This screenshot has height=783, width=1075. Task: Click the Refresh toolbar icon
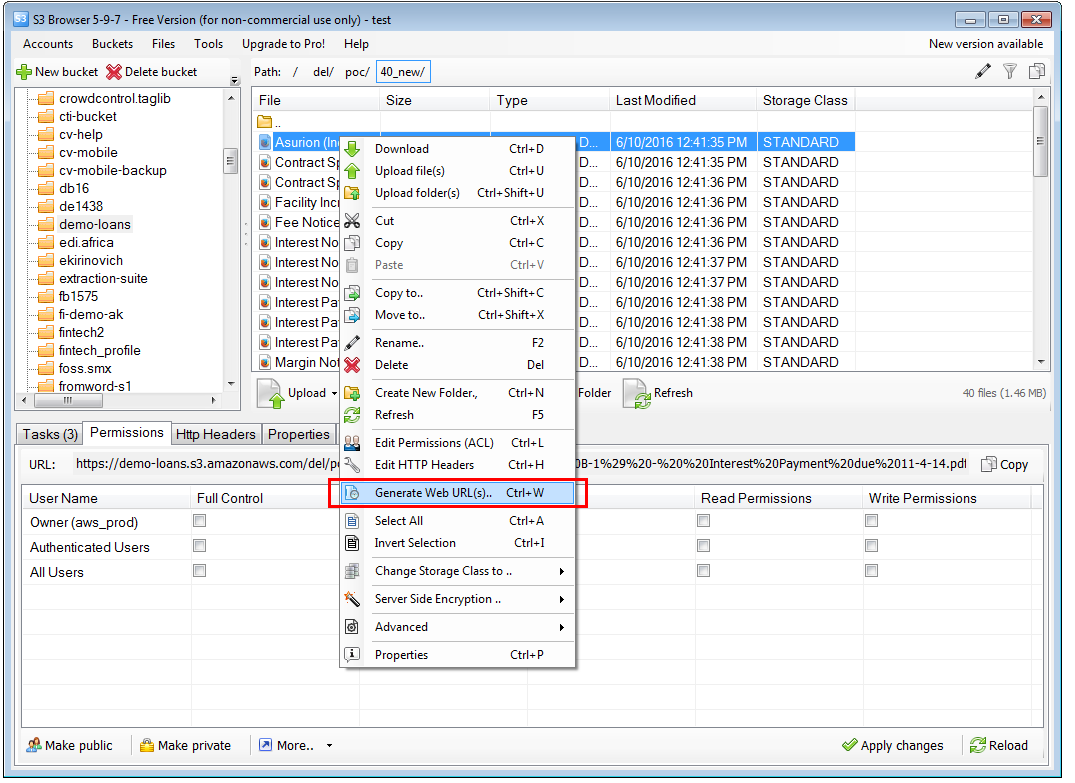(636, 394)
